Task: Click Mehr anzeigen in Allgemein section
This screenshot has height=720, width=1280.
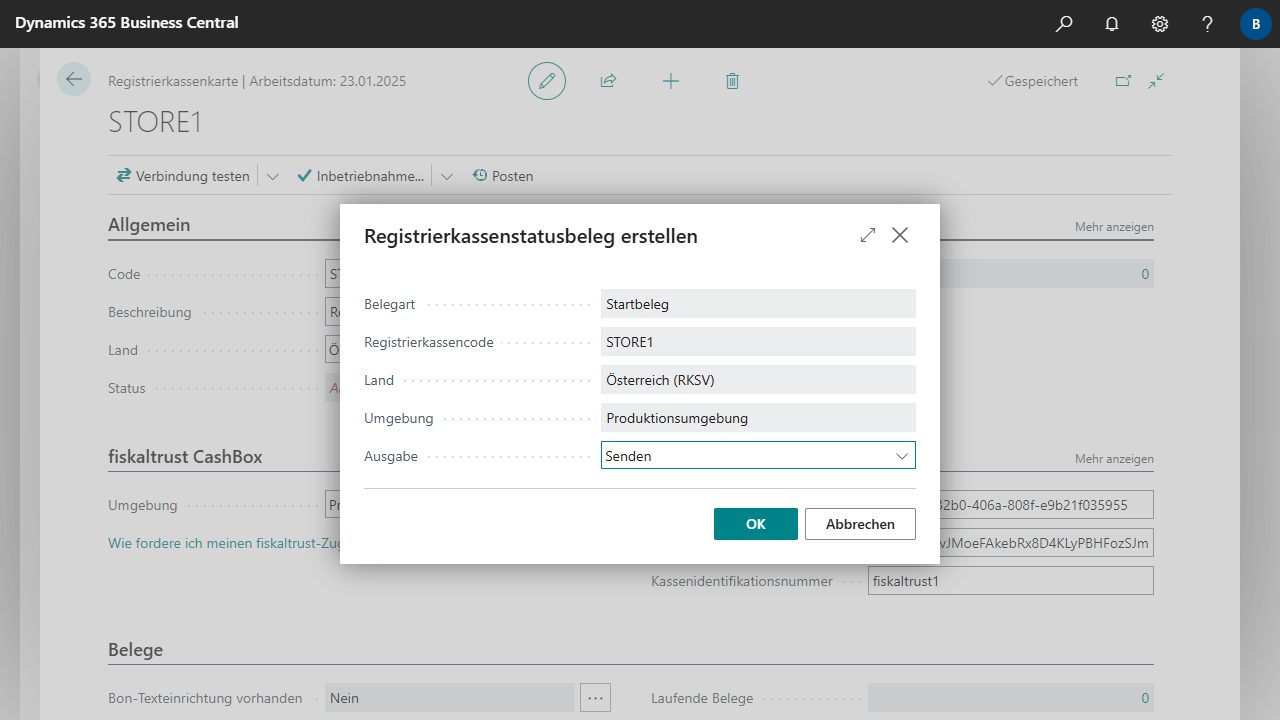Action: [1114, 227]
